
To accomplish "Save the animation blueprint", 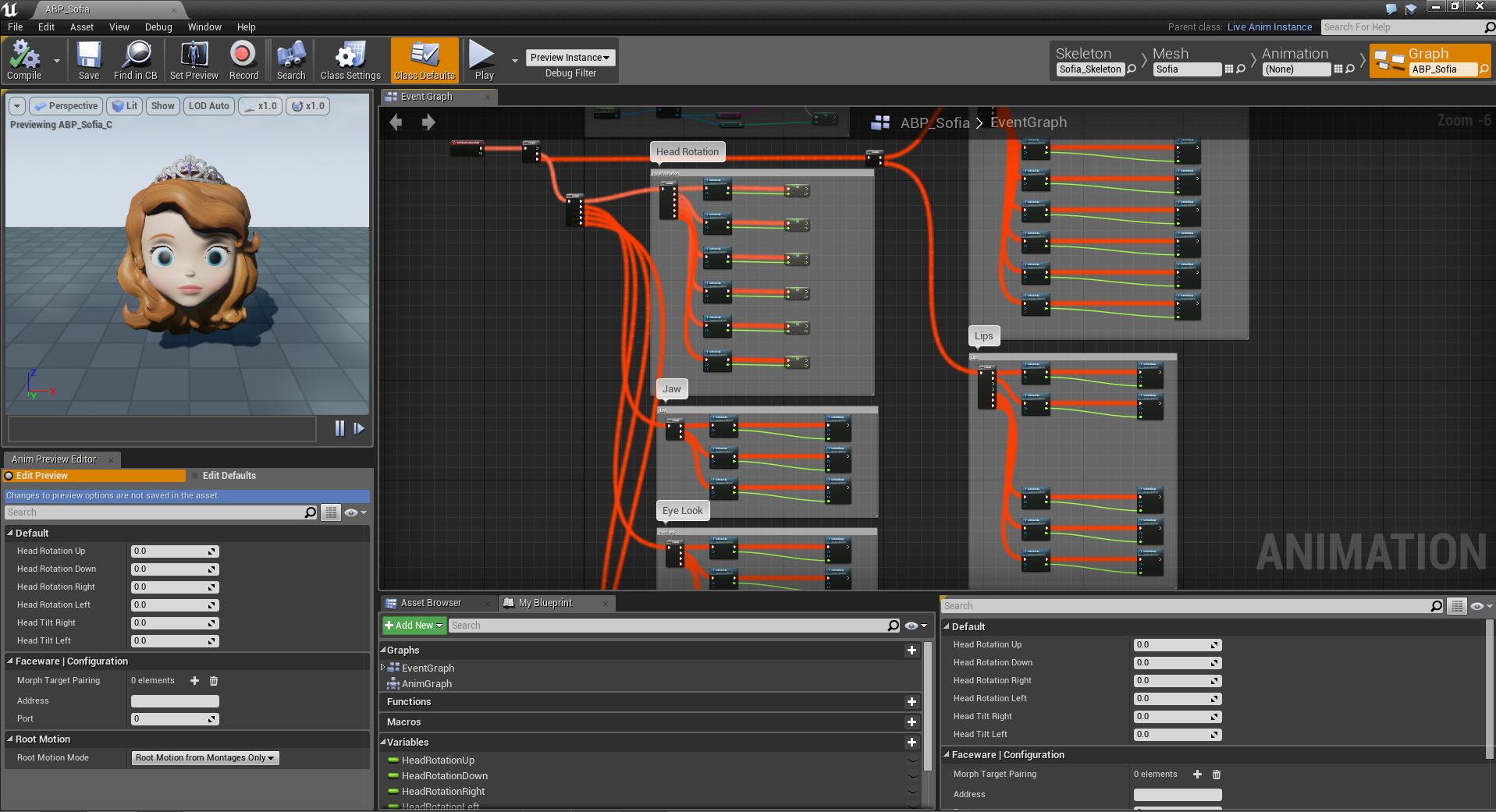I will pyautogui.click(x=89, y=60).
